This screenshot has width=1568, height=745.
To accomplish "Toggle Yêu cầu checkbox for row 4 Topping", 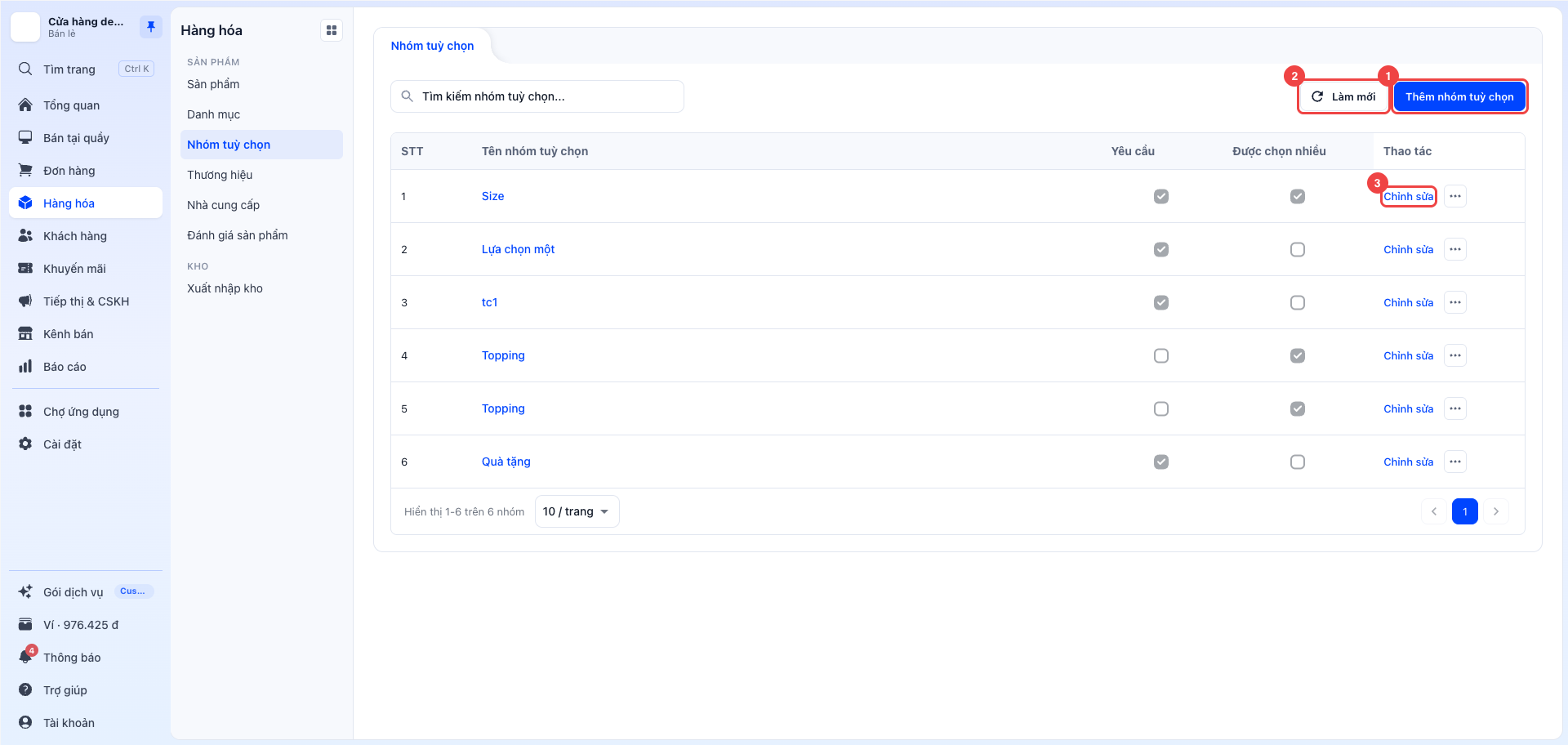I will (1161, 355).
